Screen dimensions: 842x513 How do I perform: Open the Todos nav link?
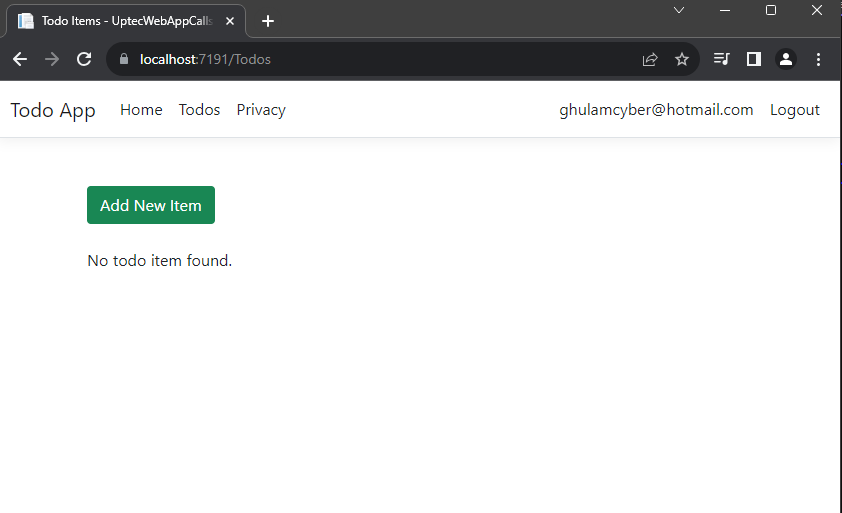click(199, 110)
